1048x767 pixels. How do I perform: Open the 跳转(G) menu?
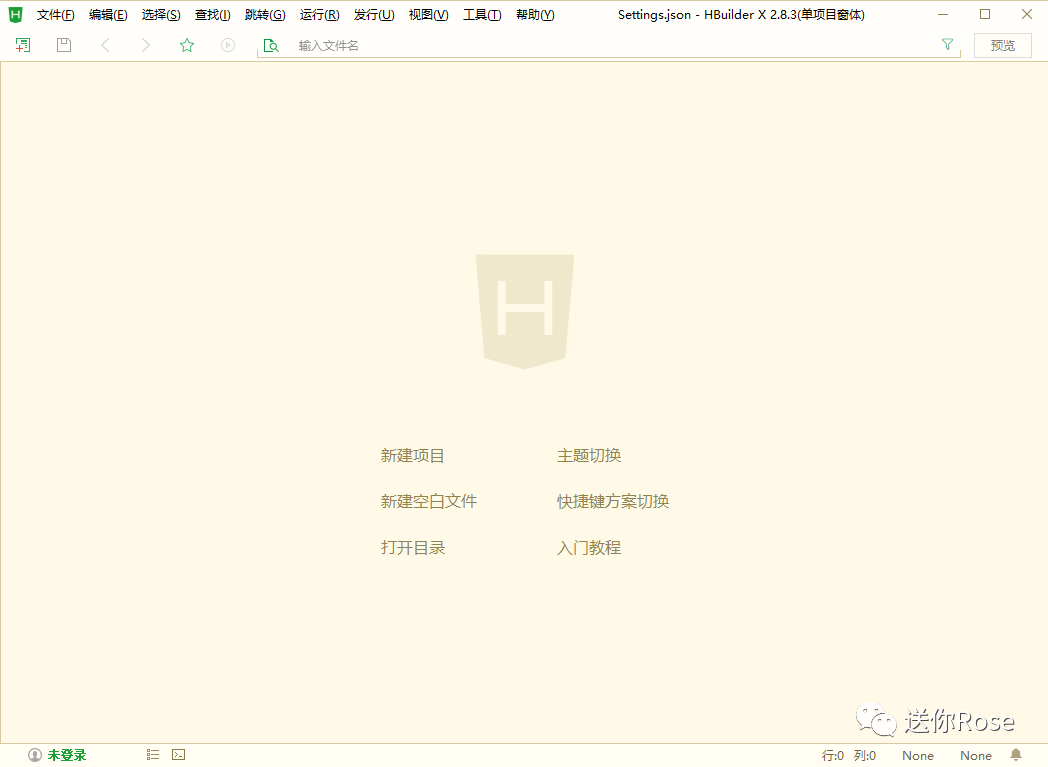(265, 15)
